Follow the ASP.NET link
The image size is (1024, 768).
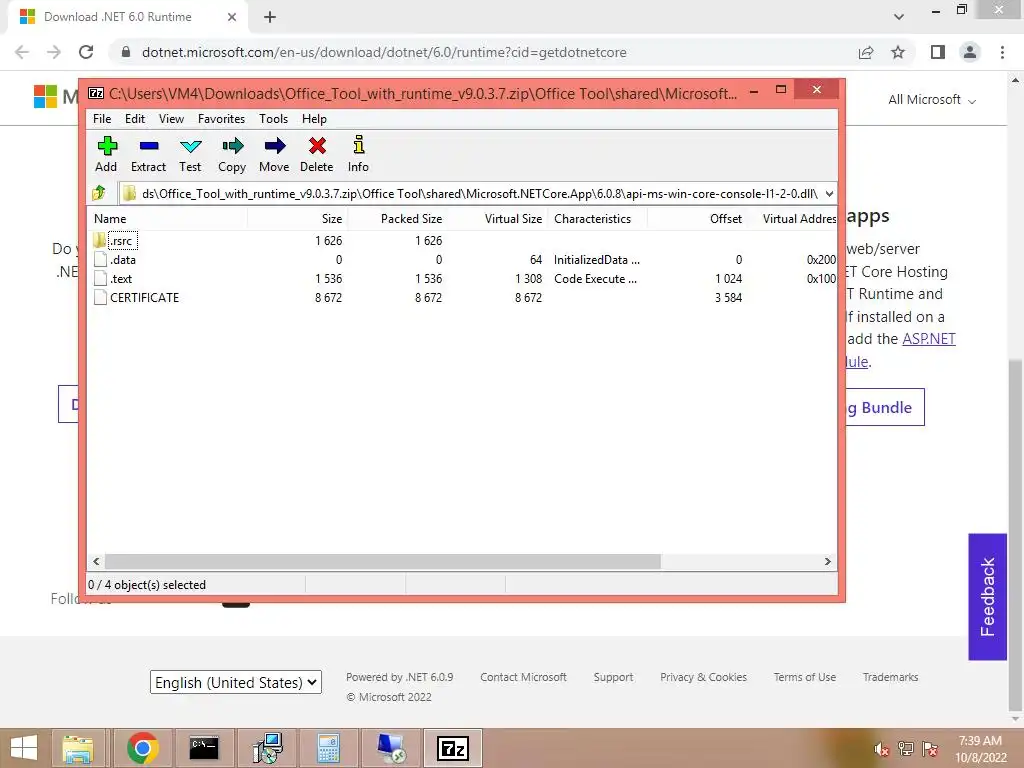[929, 339]
